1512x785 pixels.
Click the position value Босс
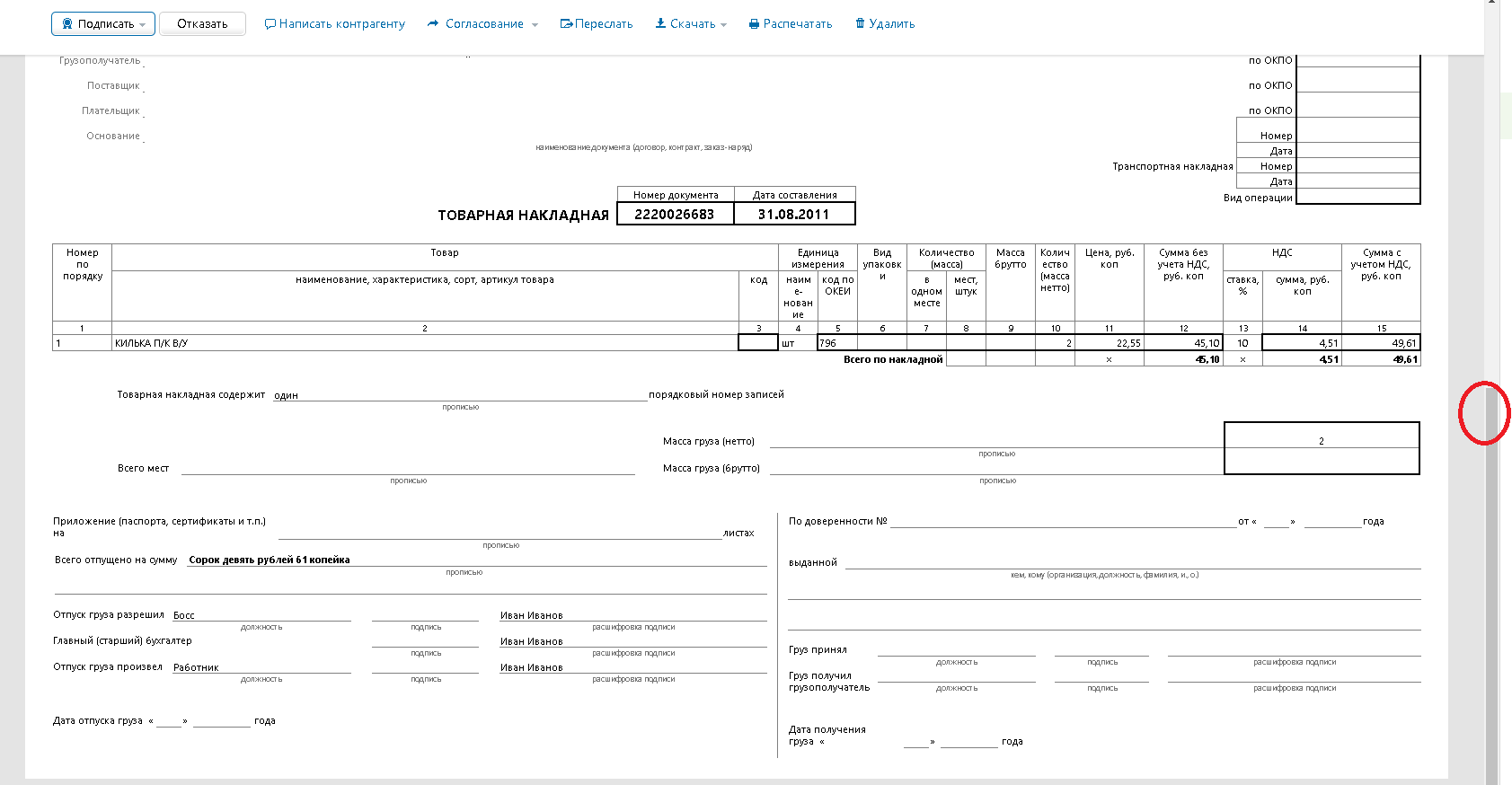[x=183, y=615]
